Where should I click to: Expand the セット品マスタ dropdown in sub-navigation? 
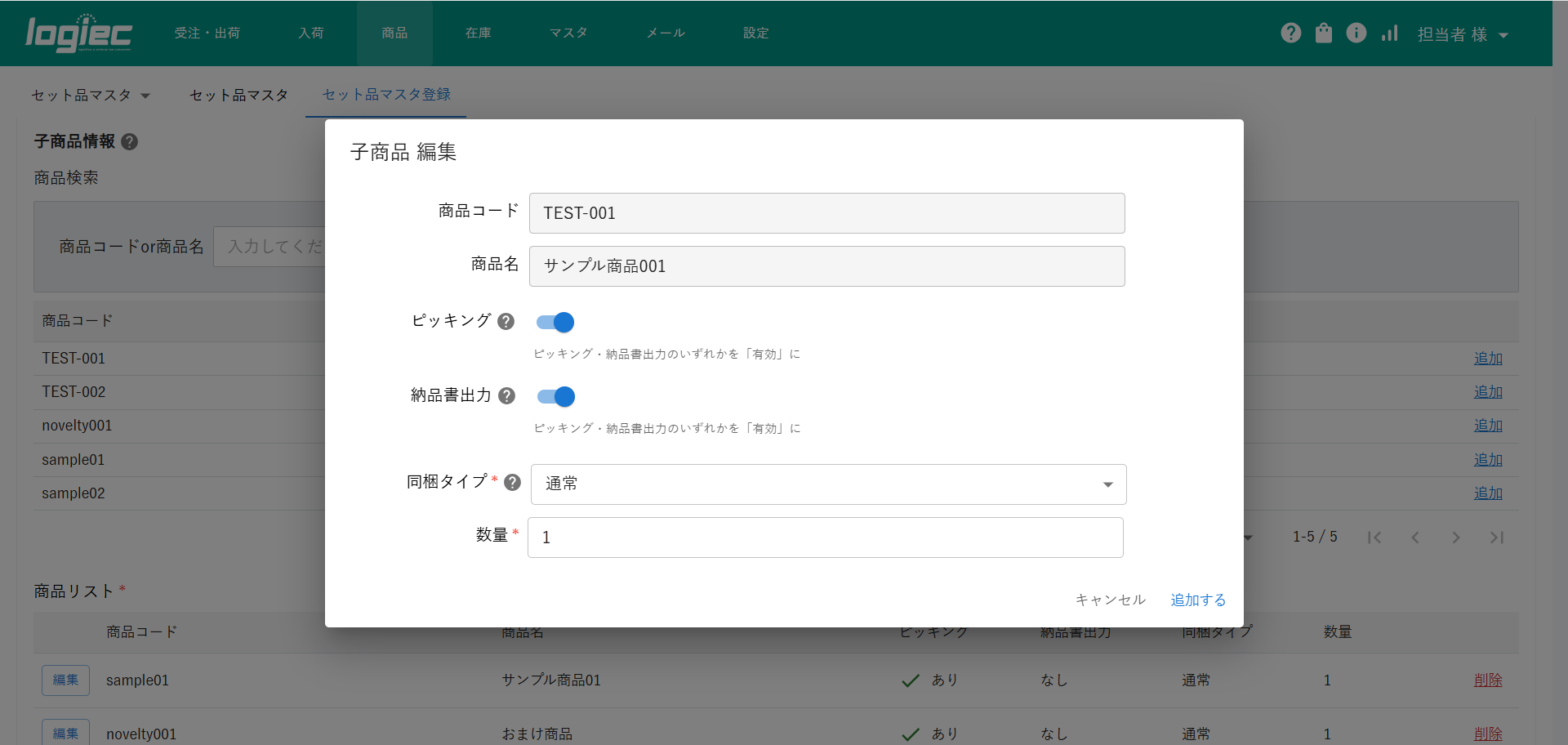click(91, 96)
